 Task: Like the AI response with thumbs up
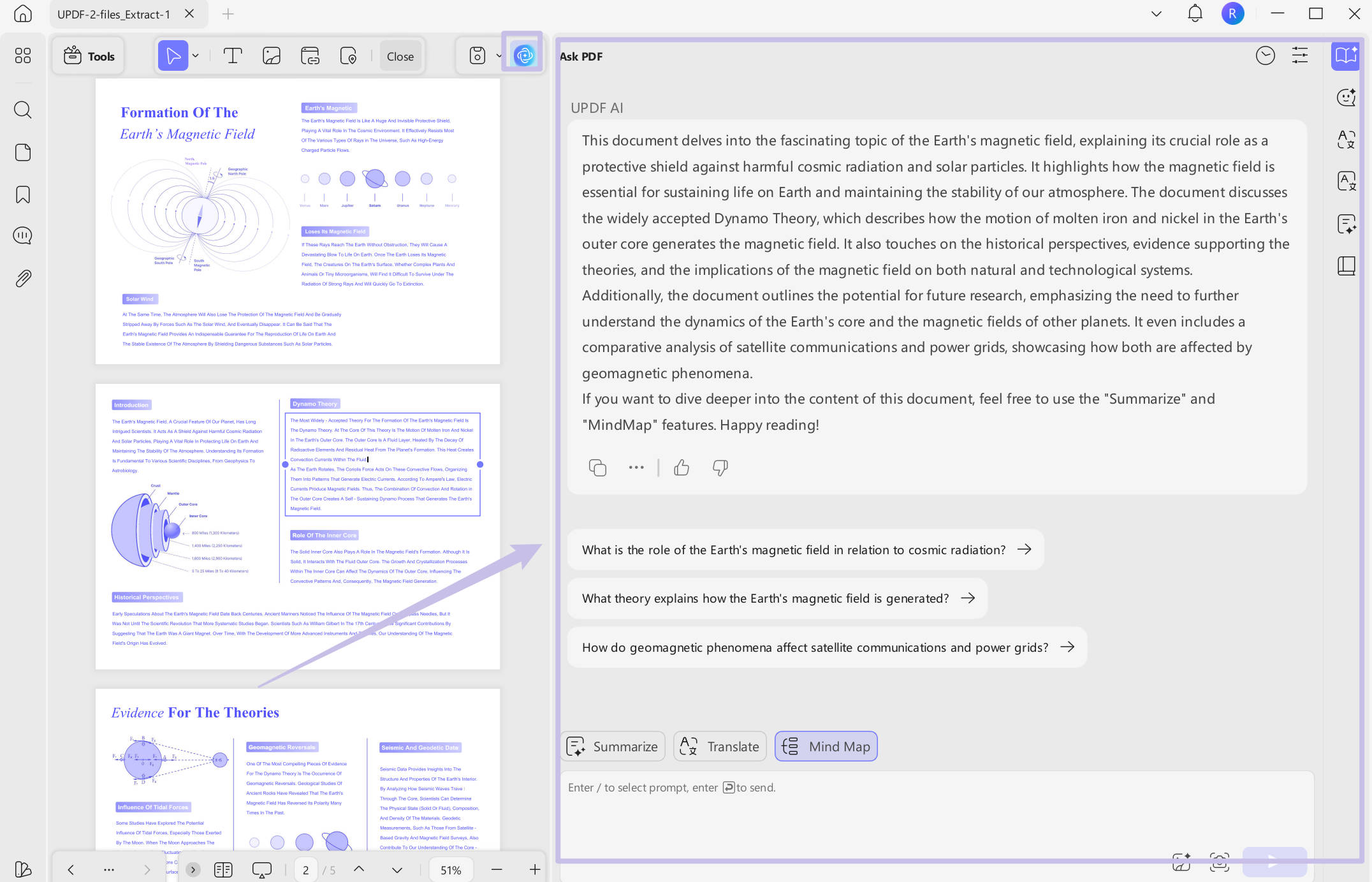point(682,468)
